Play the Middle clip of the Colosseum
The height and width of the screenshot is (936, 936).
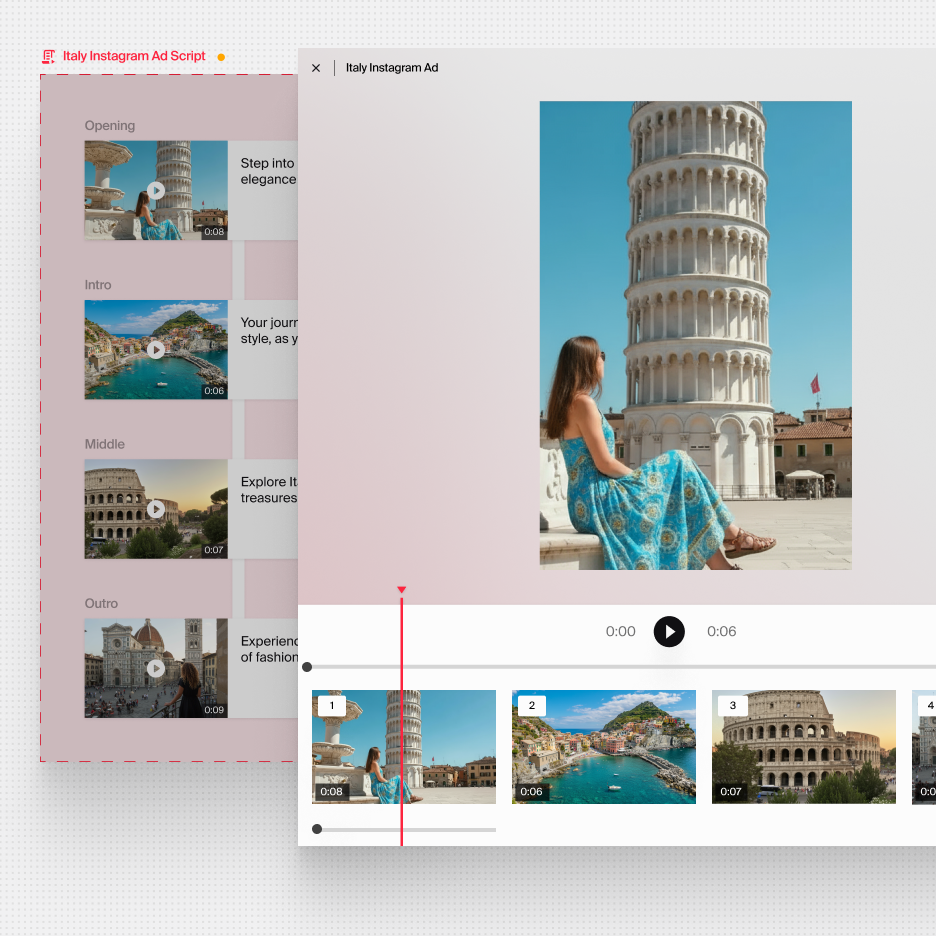tap(156, 509)
